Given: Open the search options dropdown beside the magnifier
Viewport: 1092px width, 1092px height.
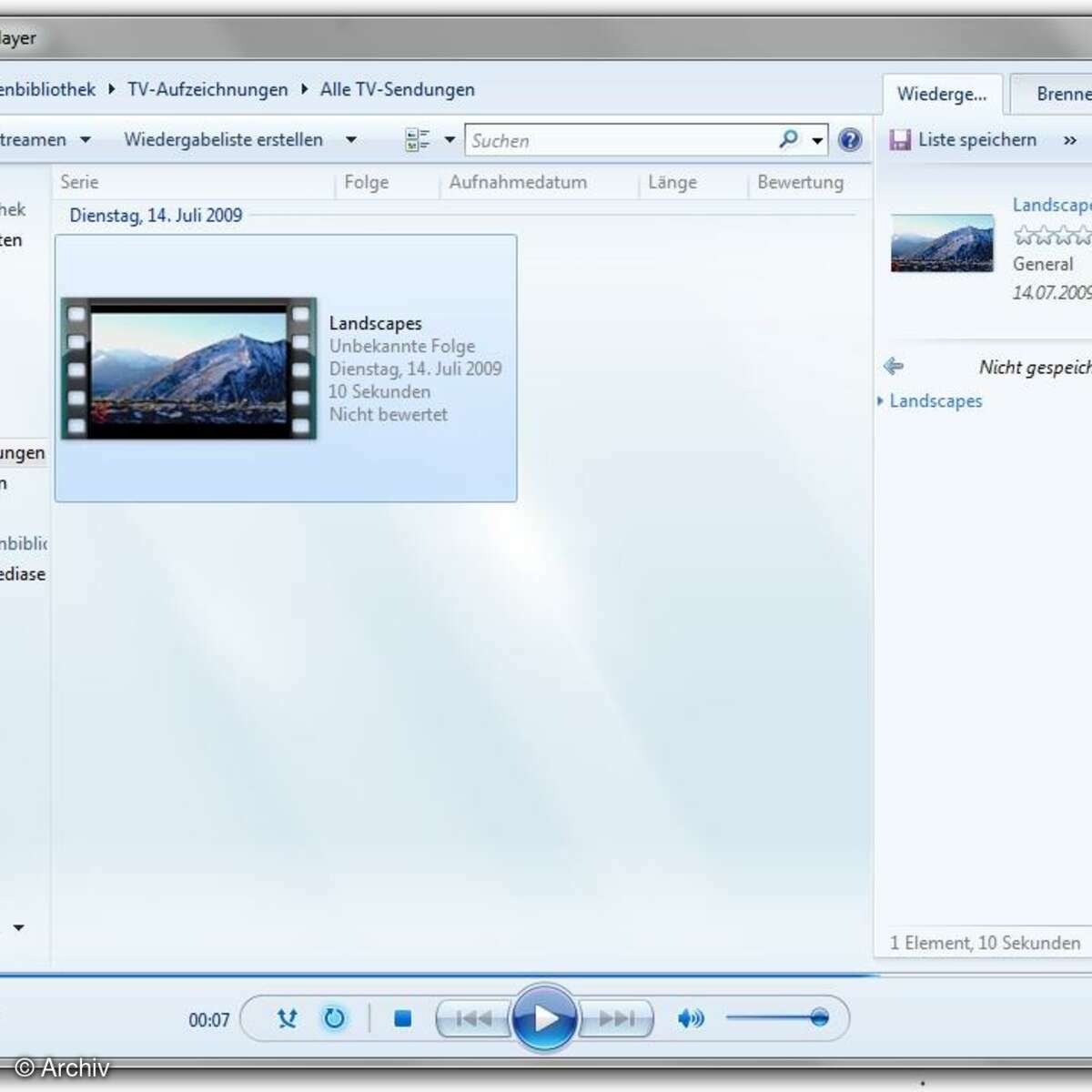Looking at the screenshot, I should coord(816,139).
